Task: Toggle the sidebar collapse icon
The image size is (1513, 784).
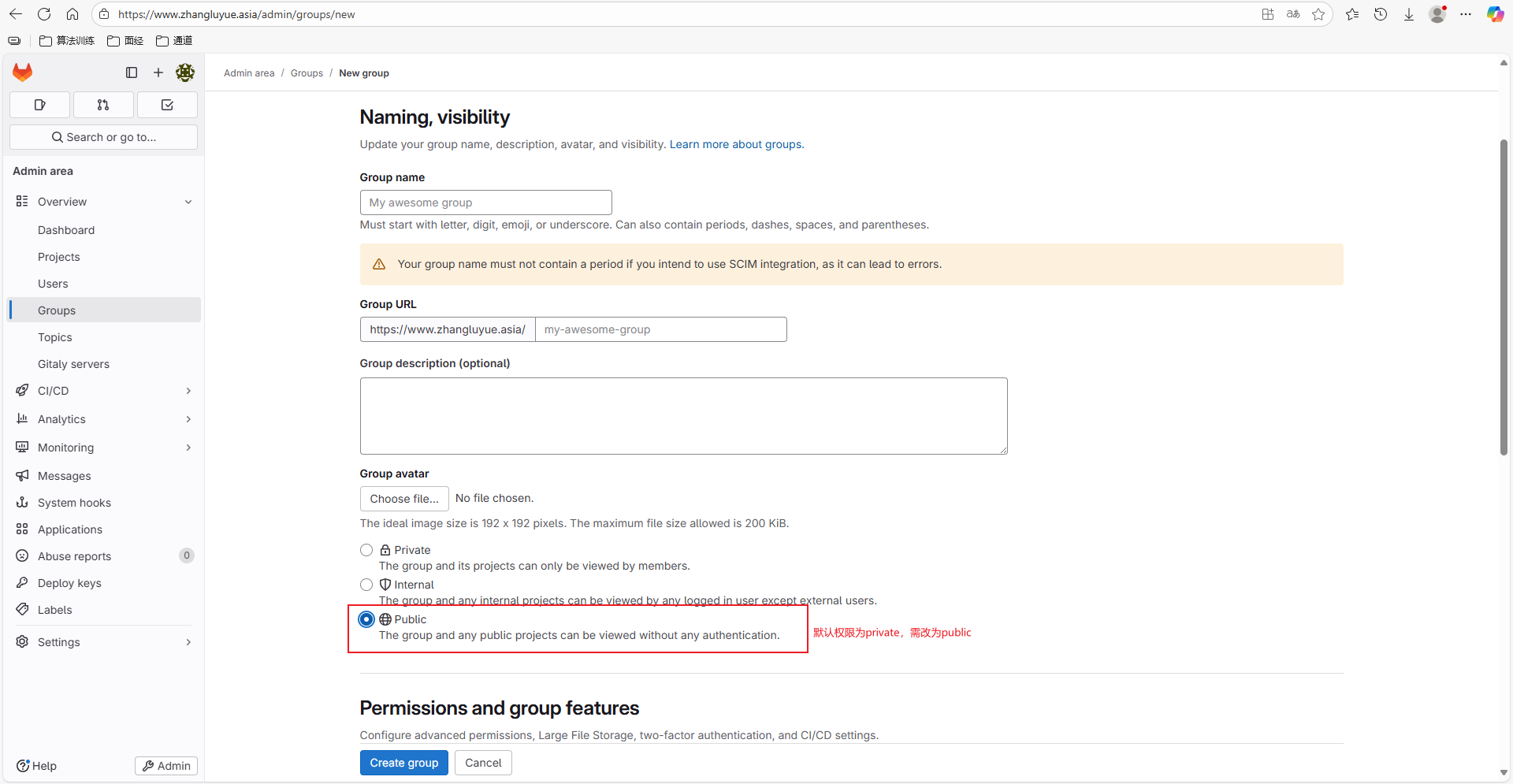Action: [x=132, y=72]
